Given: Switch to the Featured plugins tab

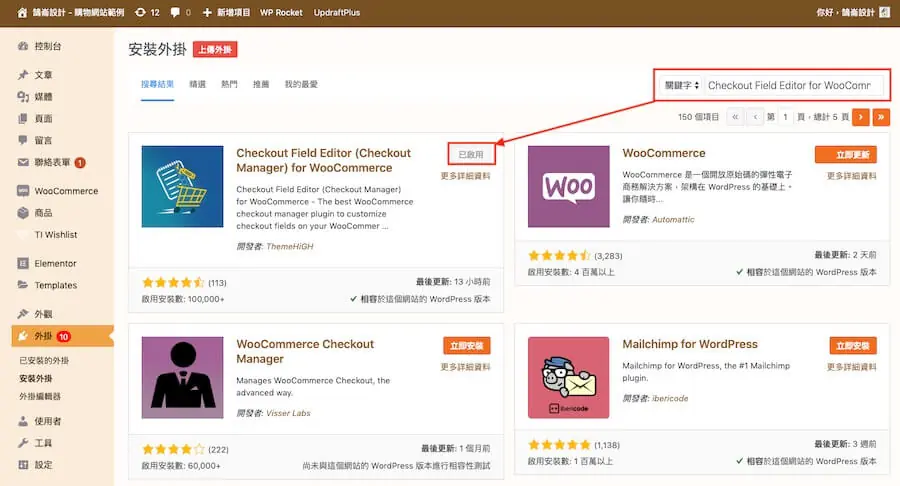Looking at the screenshot, I should 197,84.
